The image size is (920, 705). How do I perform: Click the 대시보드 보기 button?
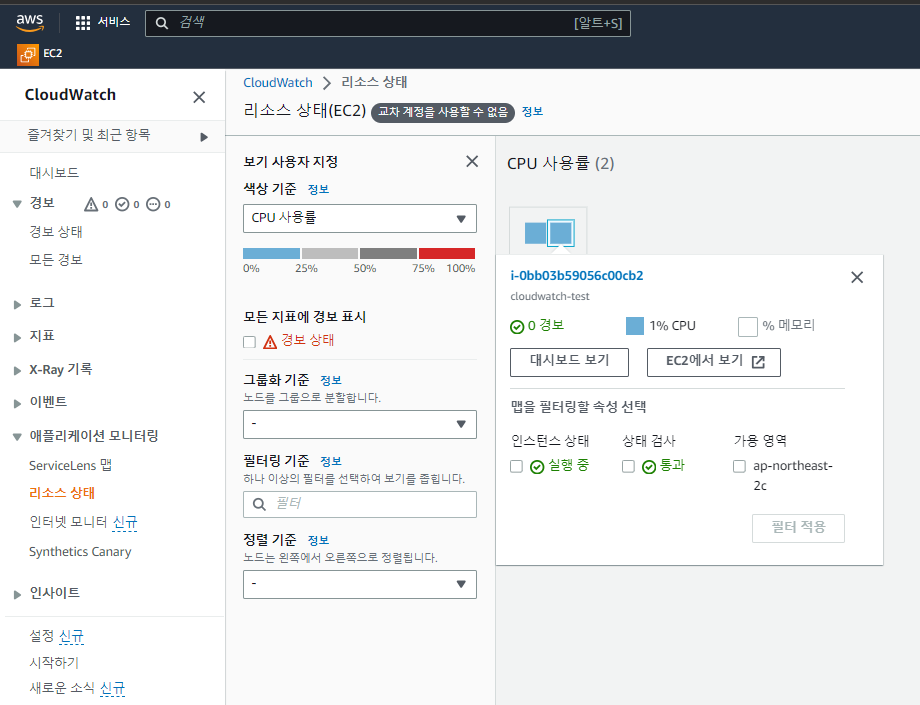click(569, 361)
